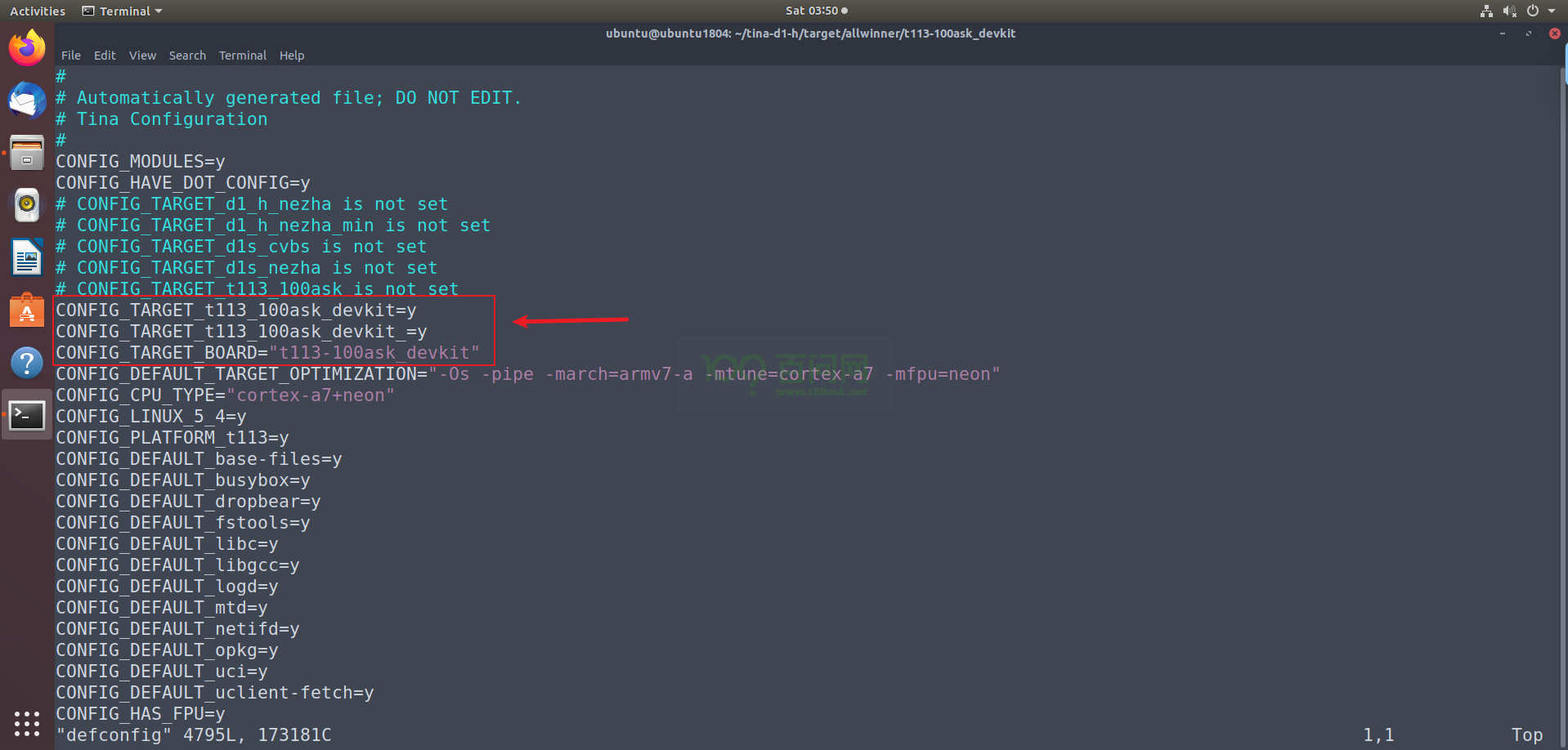Click the volume speaker icon
The height and width of the screenshot is (750, 1568).
(x=1509, y=11)
